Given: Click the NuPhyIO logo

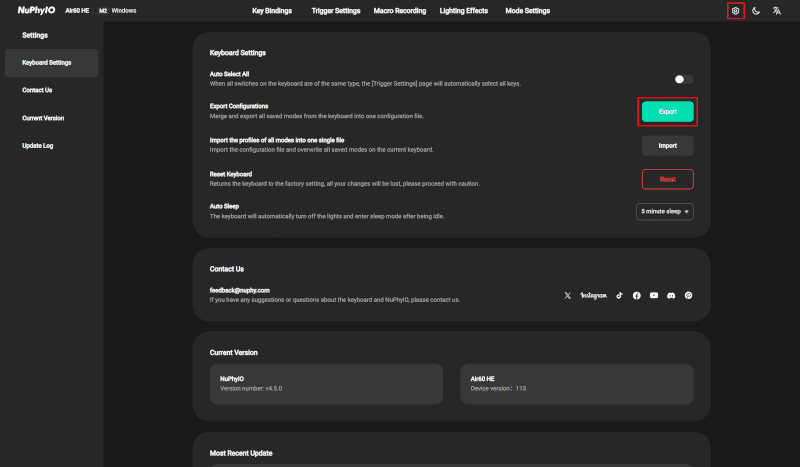Looking at the screenshot, I should [x=36, y=10].
